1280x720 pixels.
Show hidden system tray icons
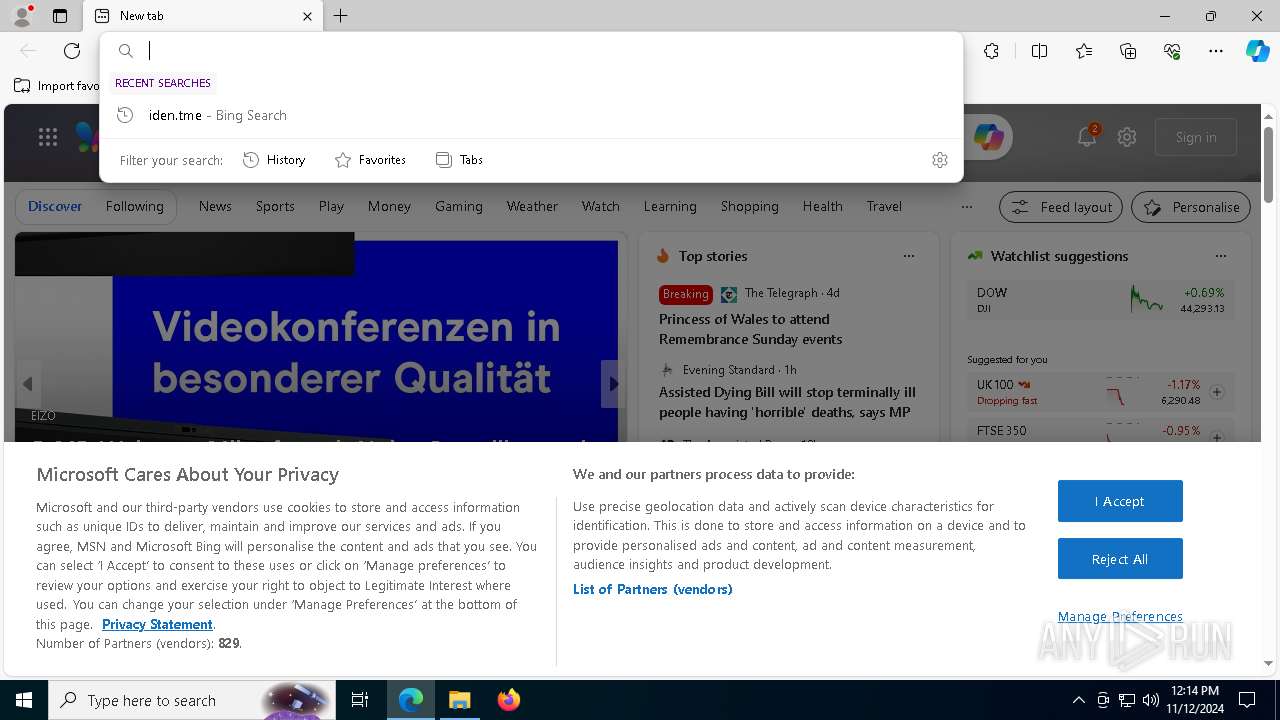click(x=1079, y=700)
